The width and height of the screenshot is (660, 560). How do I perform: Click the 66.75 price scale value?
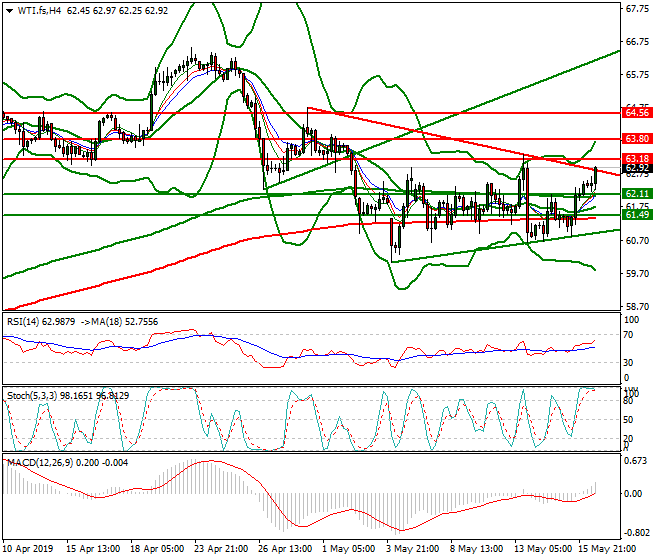pyautogui.click(x=637, y=42)
